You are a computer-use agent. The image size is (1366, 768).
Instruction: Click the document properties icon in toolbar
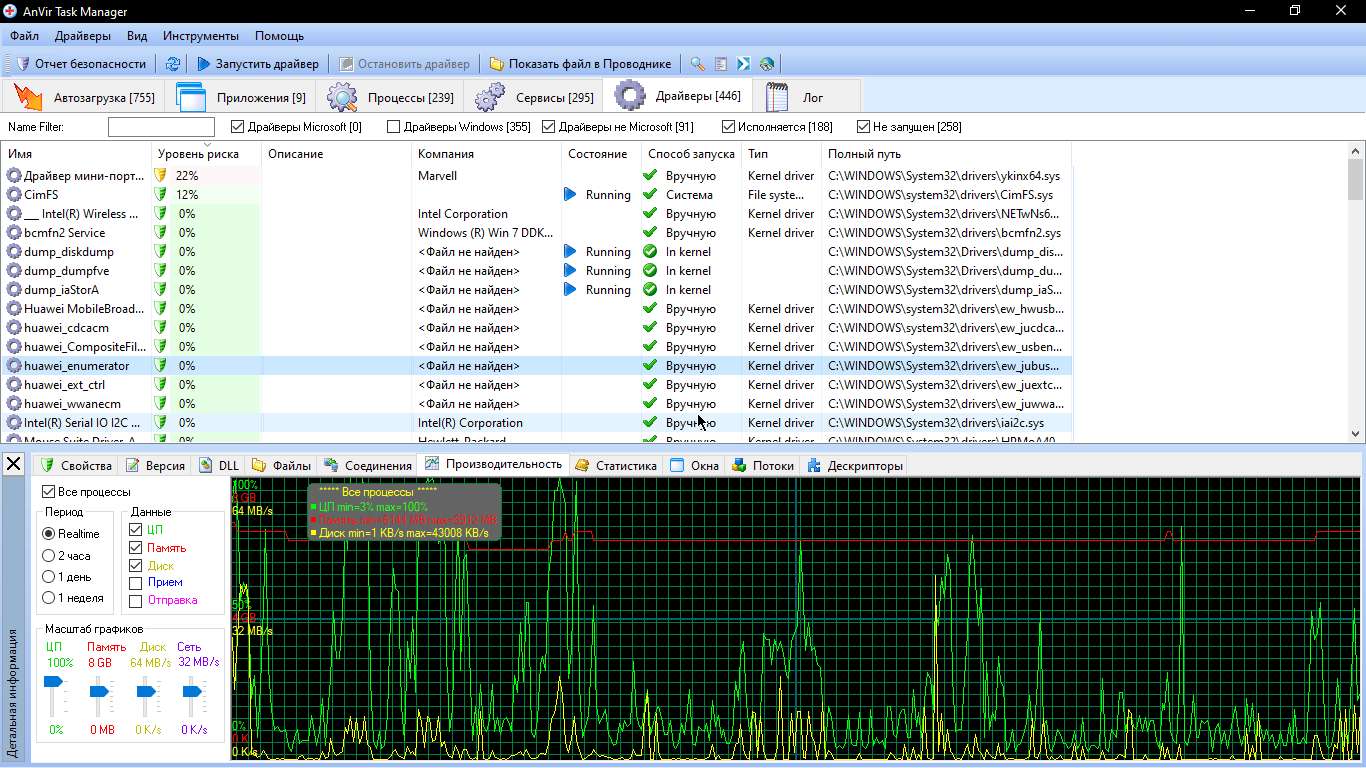(721, 64)
